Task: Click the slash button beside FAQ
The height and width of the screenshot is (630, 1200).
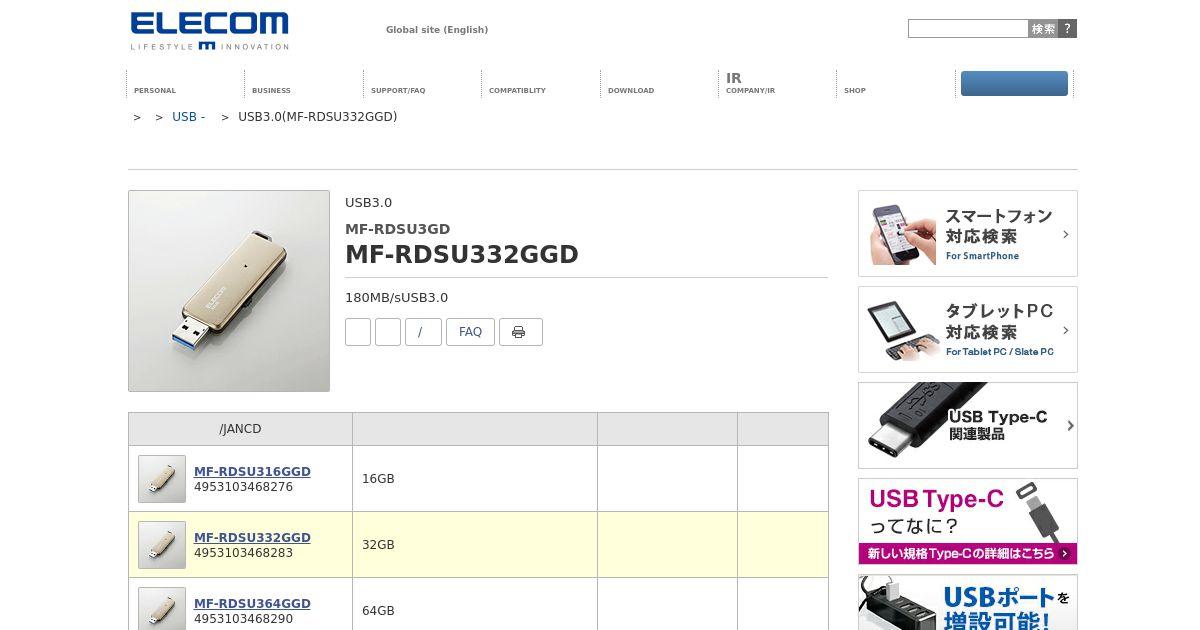Action: coord(423,332)
